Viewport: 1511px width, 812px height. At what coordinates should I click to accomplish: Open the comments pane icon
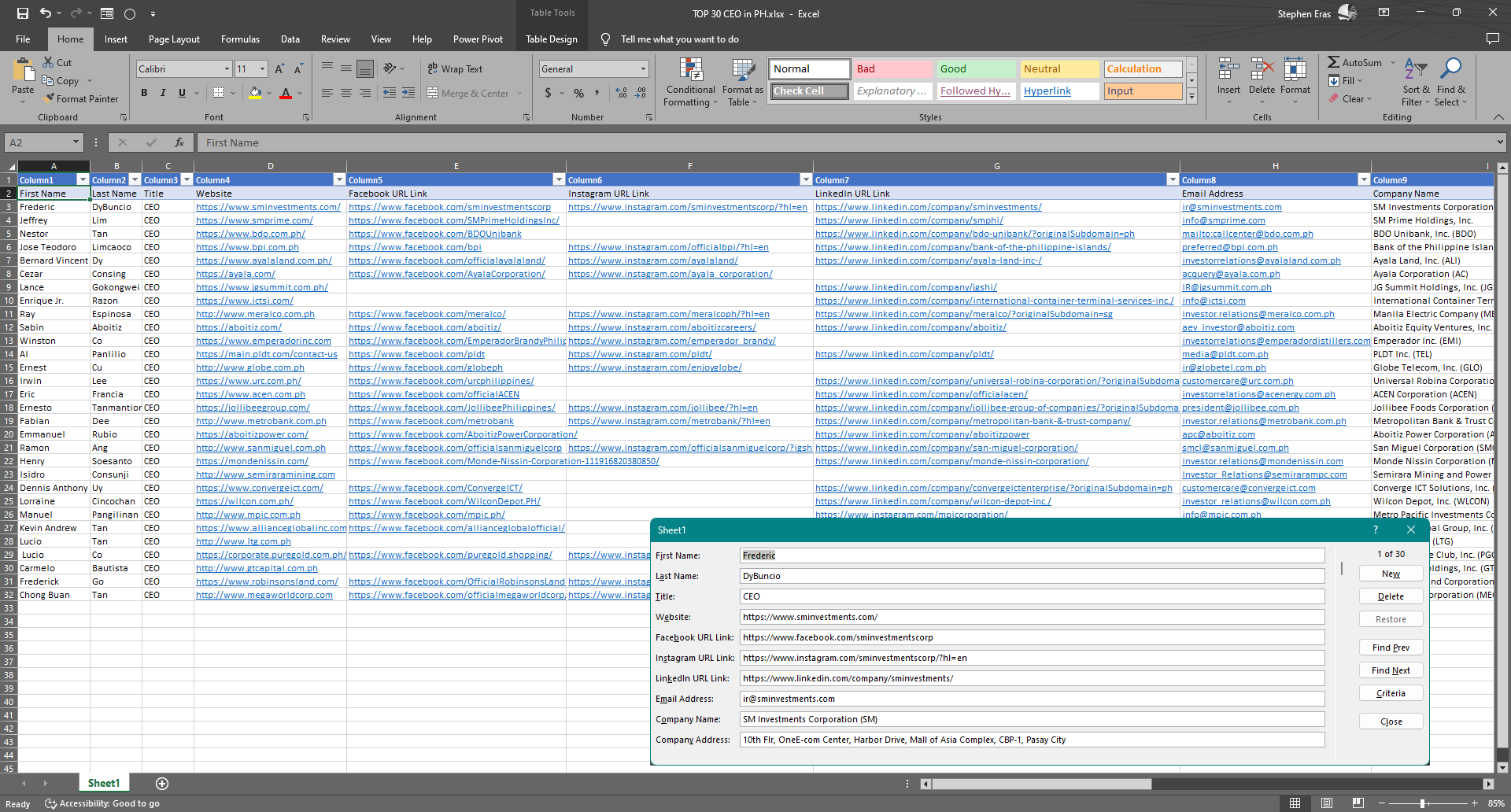pyautogui.click(x=1492, y=39)
